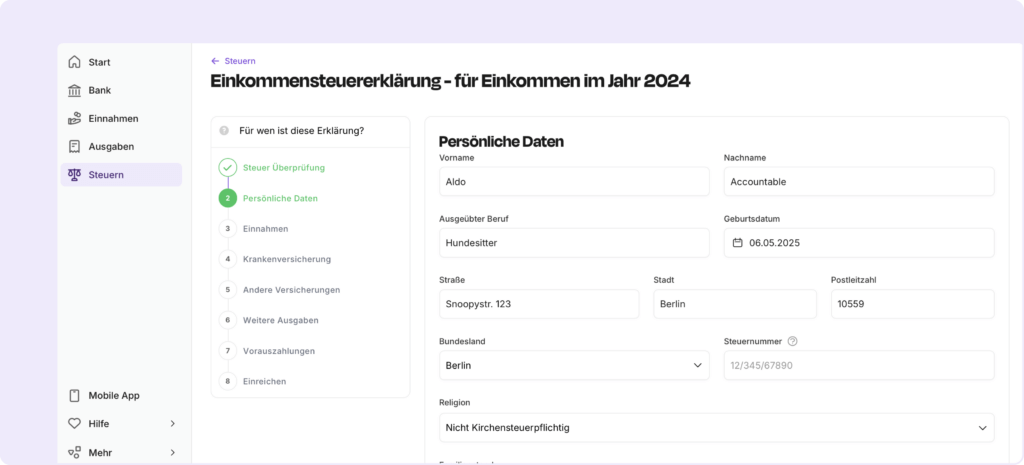Click the Start home icon in sidebar
The image size is (1024, 465).
(x=75, y=62)
